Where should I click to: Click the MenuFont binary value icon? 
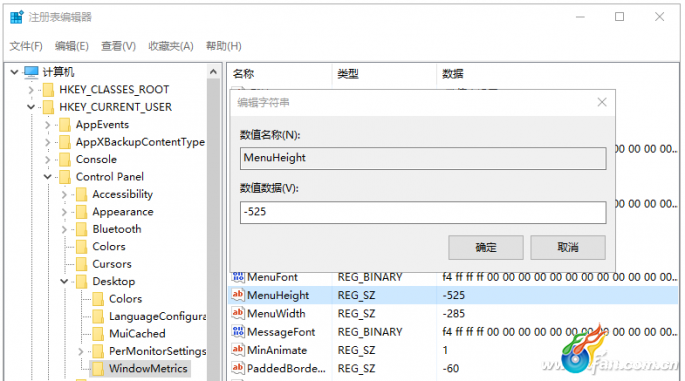click(x=238, y=277)
